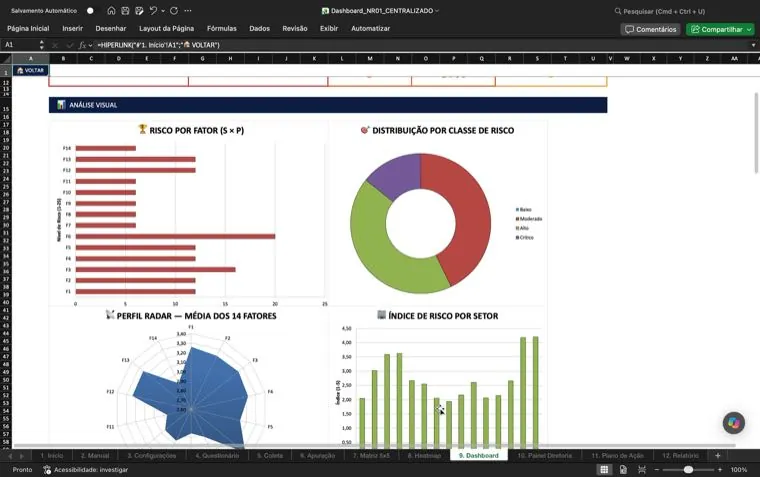Open the Automatizar ribbon tab
Screen dimensions: 760x477
pyautogui.click(x=370, y=29)
